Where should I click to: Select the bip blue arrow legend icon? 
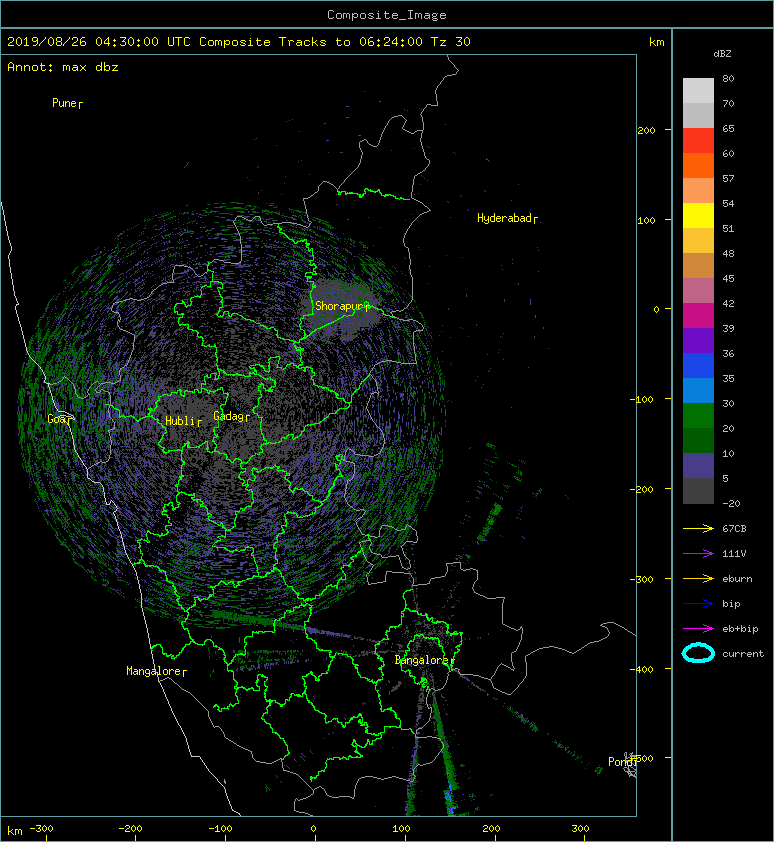(698, 604)
